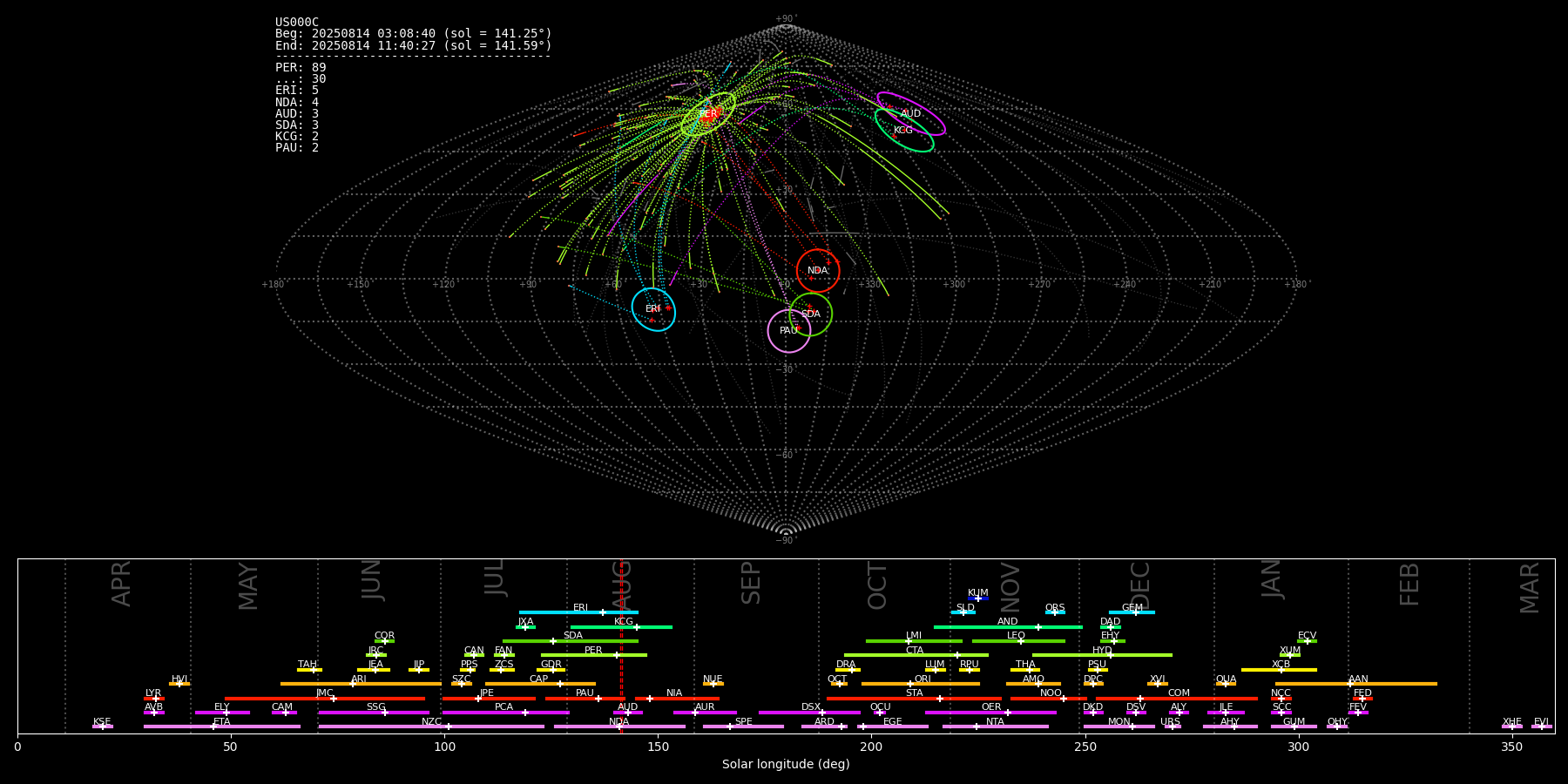The image size is (1568, 784).
Task: Click the 'PER: 89' legend count
Action: (x=301, y=68)
